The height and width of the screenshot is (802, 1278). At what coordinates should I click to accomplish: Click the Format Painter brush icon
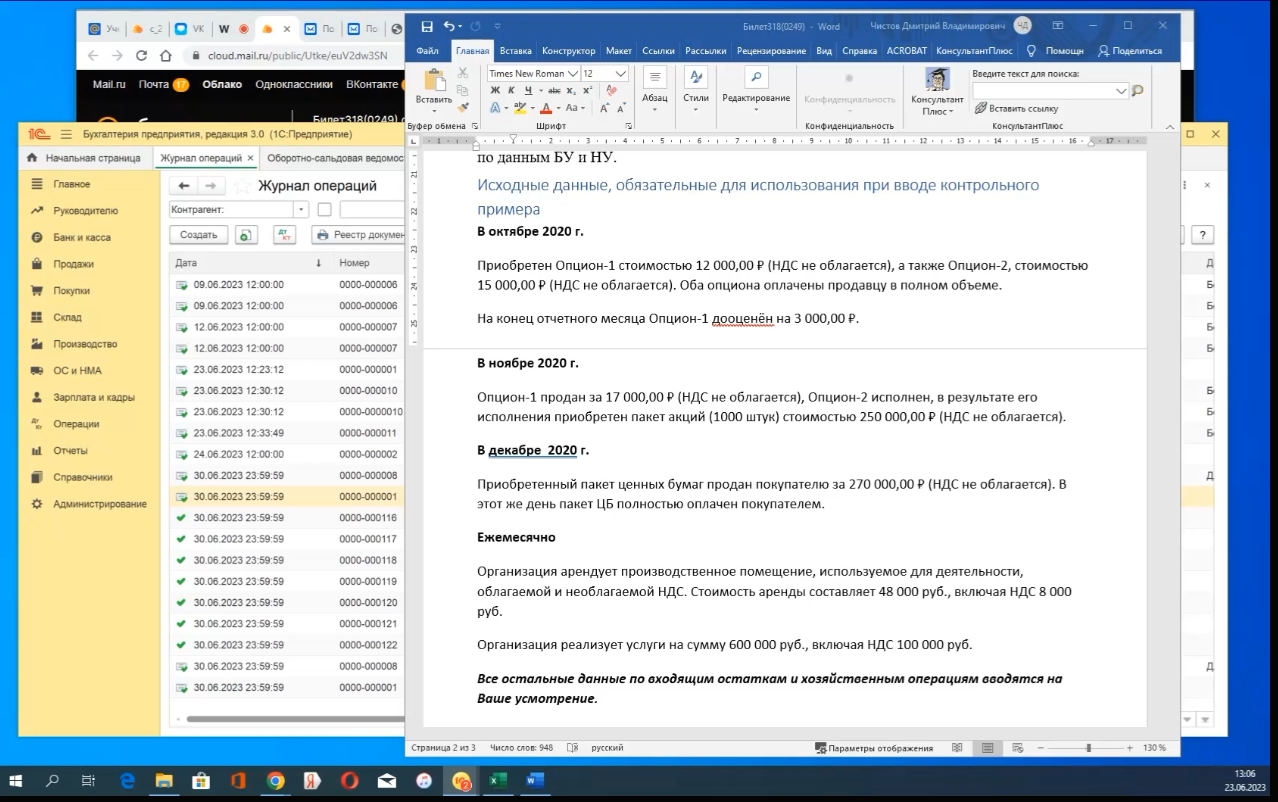(x=462, y=107)
